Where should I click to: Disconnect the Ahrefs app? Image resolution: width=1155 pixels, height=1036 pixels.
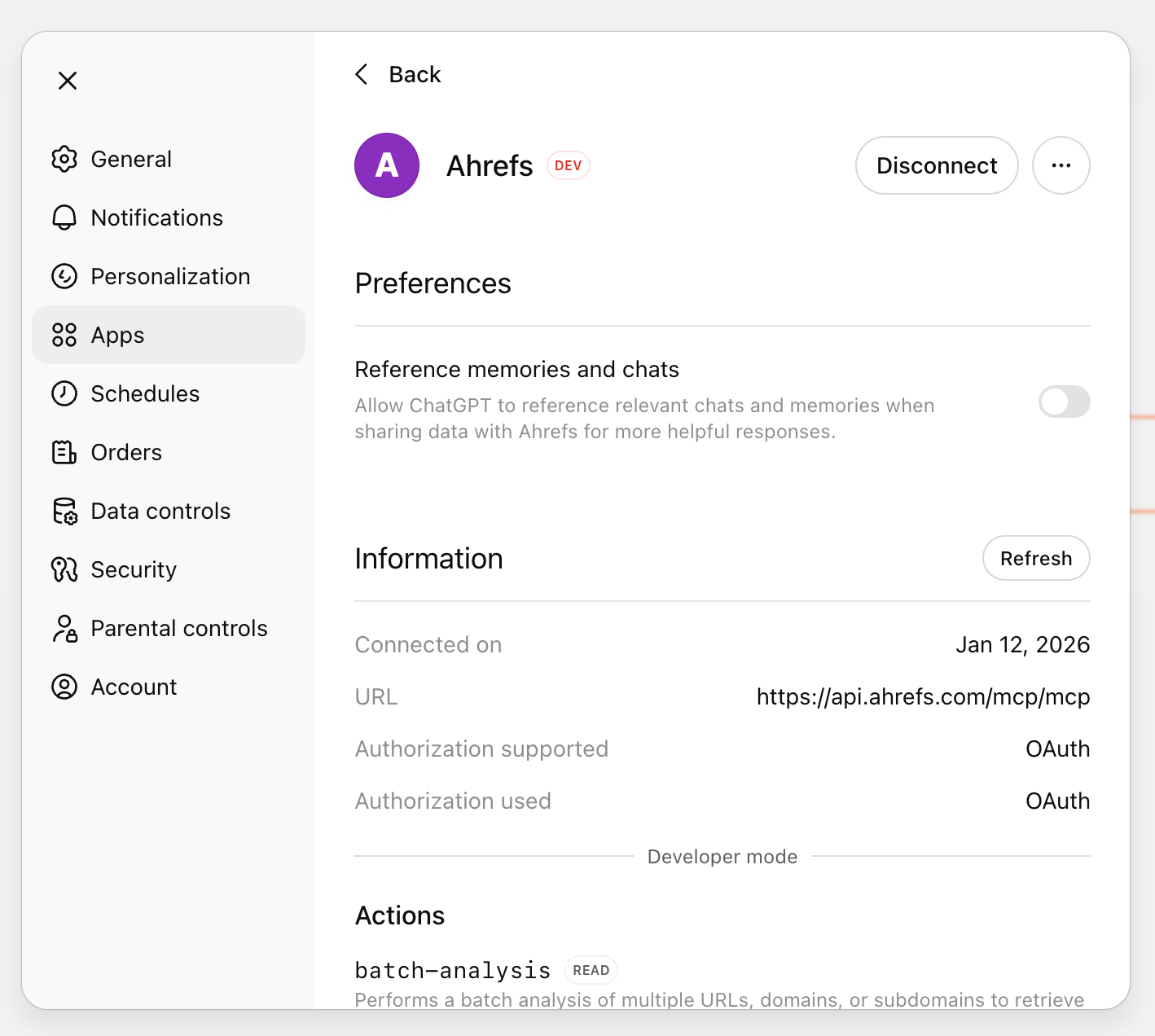(936, 165)
